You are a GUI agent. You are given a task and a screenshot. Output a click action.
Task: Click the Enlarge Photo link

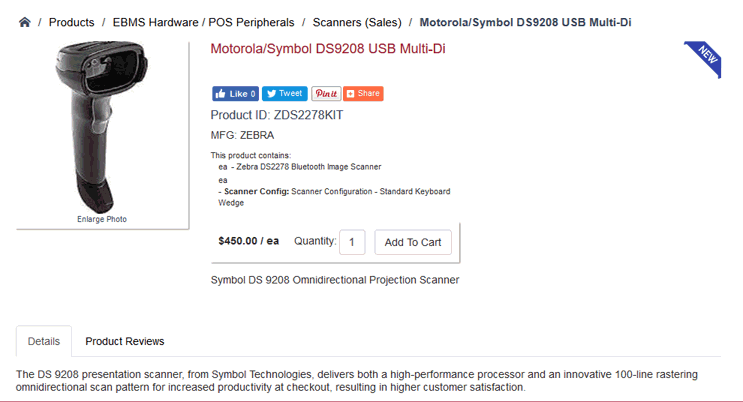[x=102, y=219]
